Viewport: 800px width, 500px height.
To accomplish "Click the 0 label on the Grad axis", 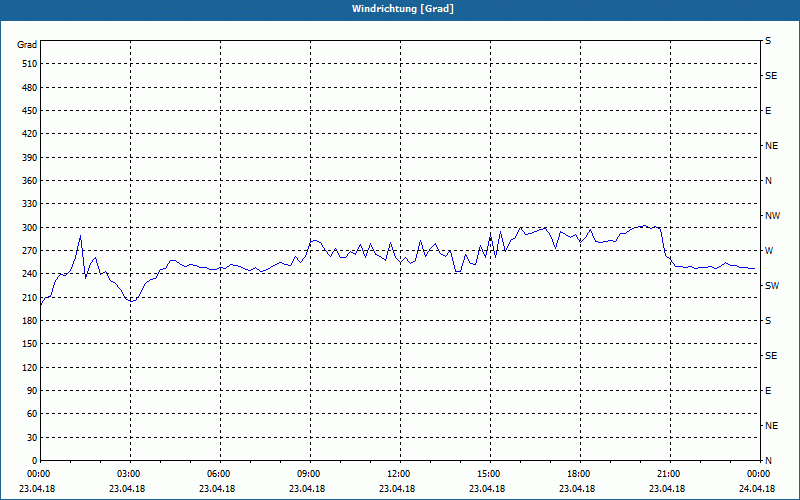I will pos(34,461).
